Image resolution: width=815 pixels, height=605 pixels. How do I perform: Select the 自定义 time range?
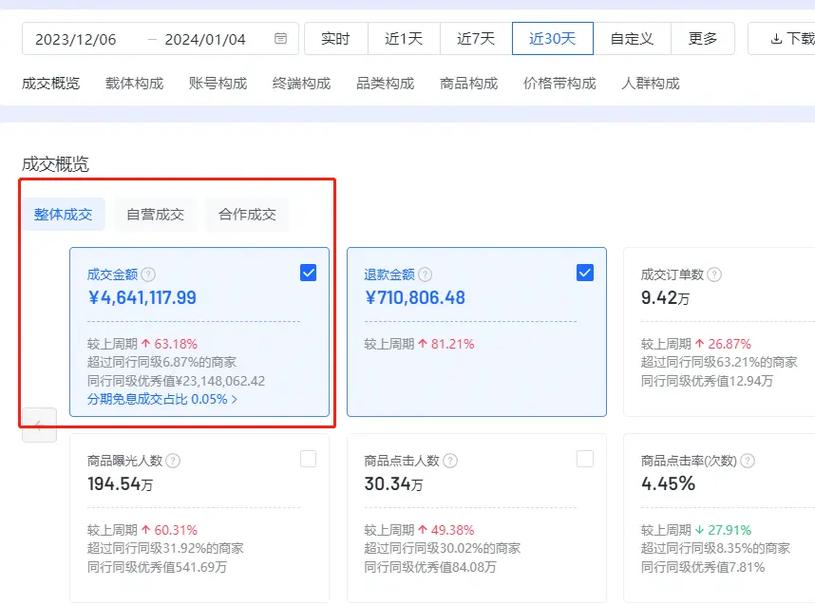(632, 38)
